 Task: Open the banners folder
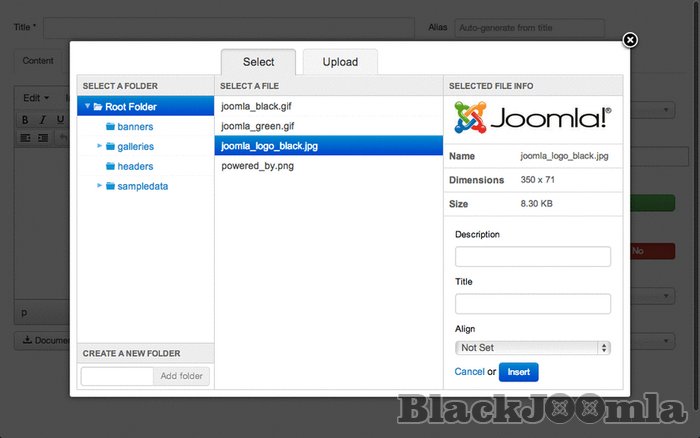(135, 127)
